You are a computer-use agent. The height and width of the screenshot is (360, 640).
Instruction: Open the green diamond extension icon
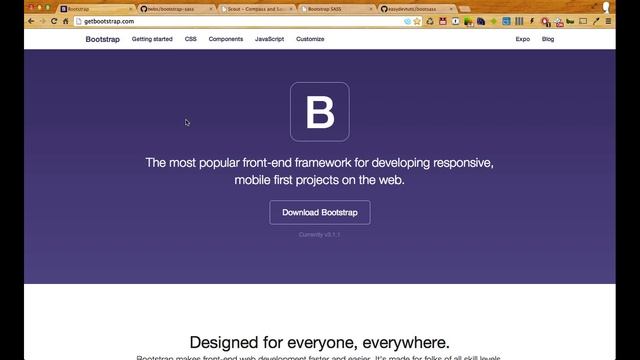click(x=493, y=21)
